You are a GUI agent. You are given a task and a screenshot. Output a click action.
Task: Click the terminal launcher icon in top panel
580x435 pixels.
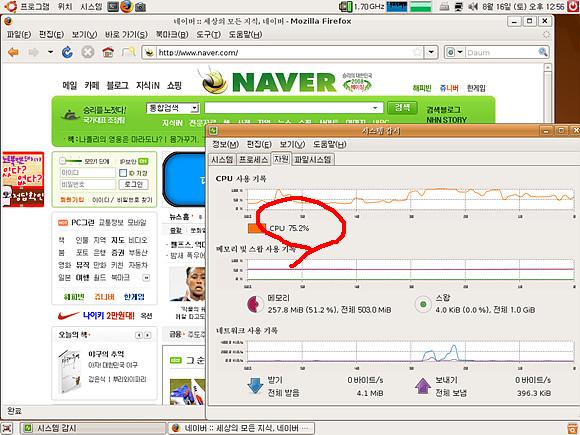click(x=113, y=6)
